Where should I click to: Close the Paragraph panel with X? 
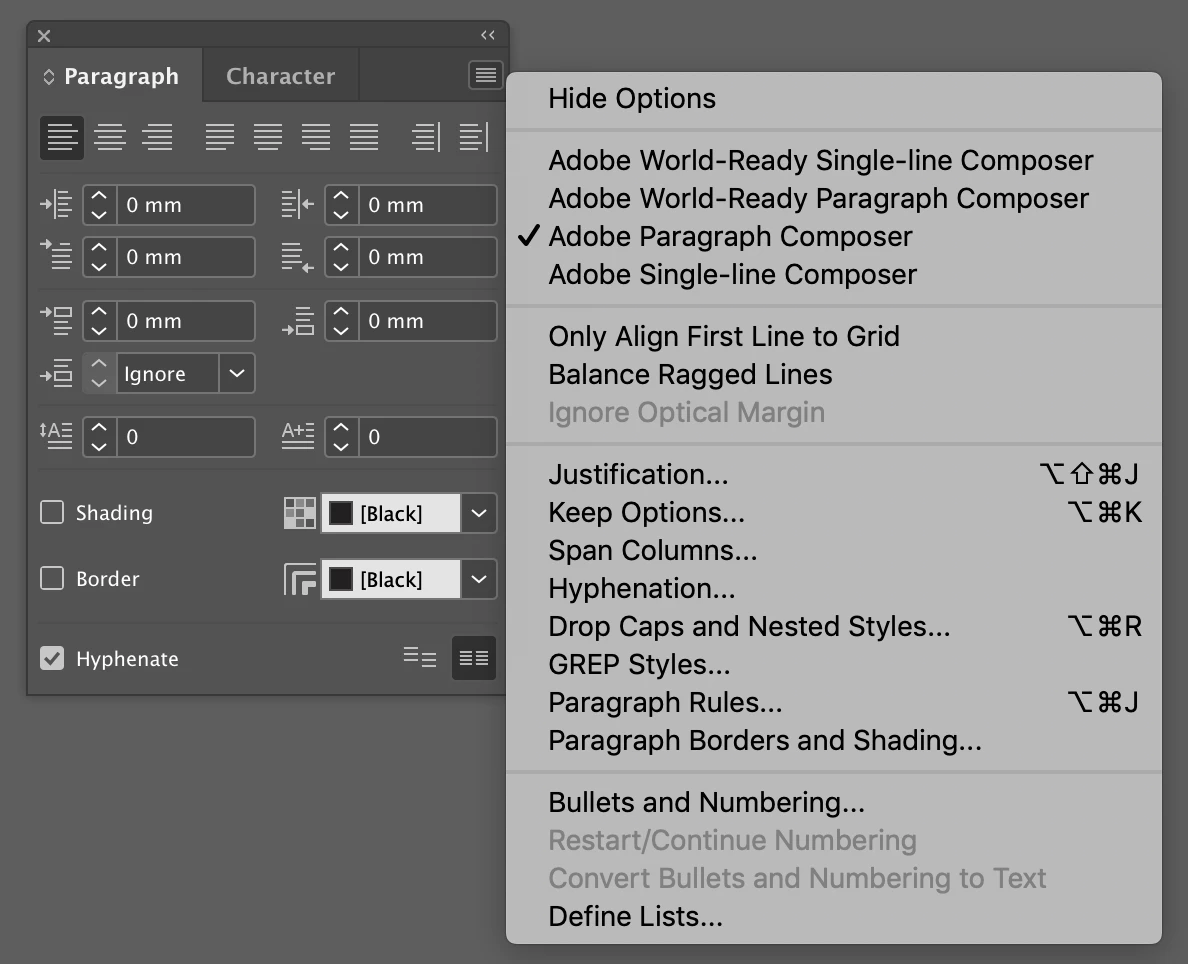(x=44, y=36)
